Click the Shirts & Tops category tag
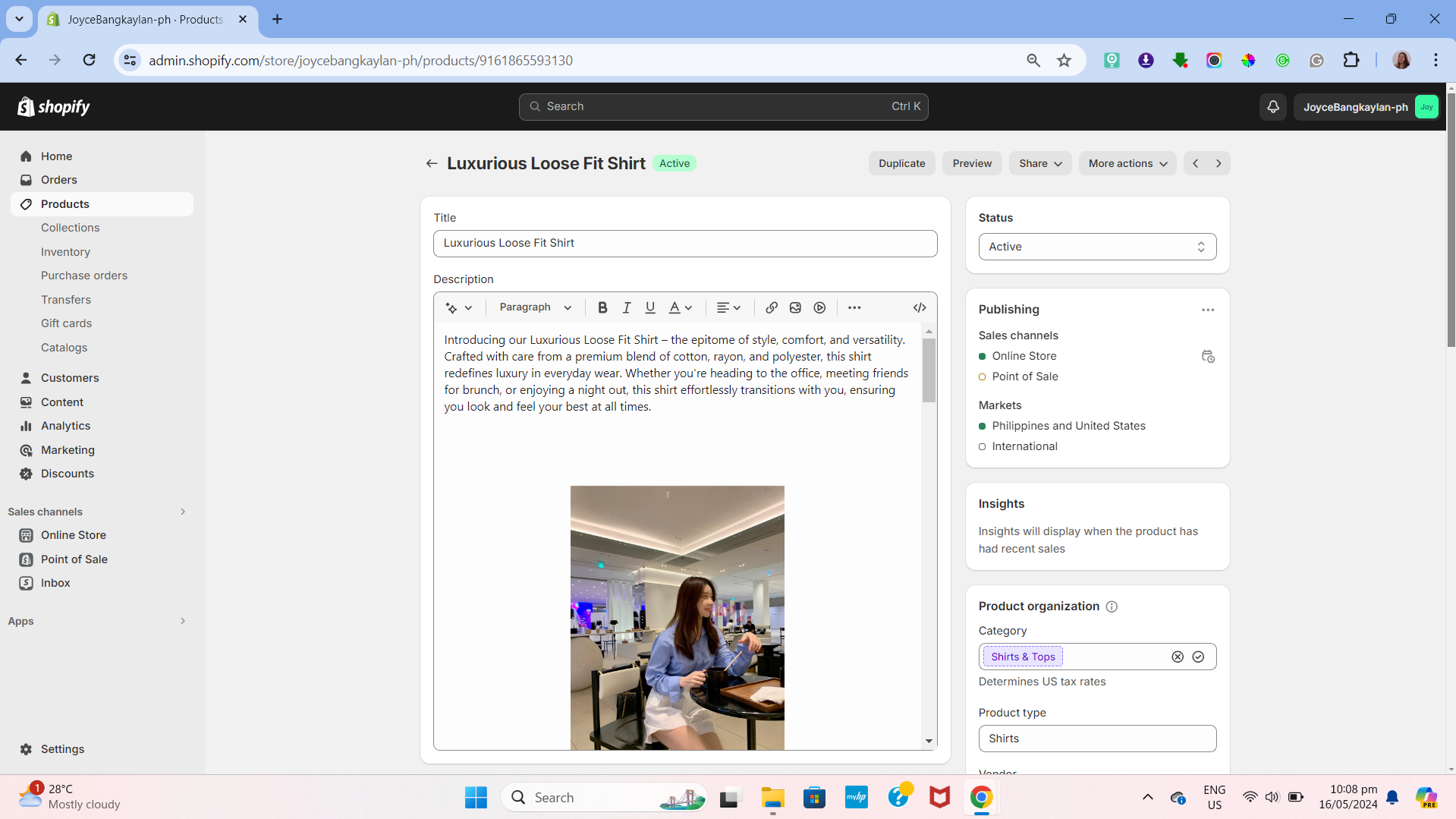Screen dimensions: 1456x819 [1023, 657]
